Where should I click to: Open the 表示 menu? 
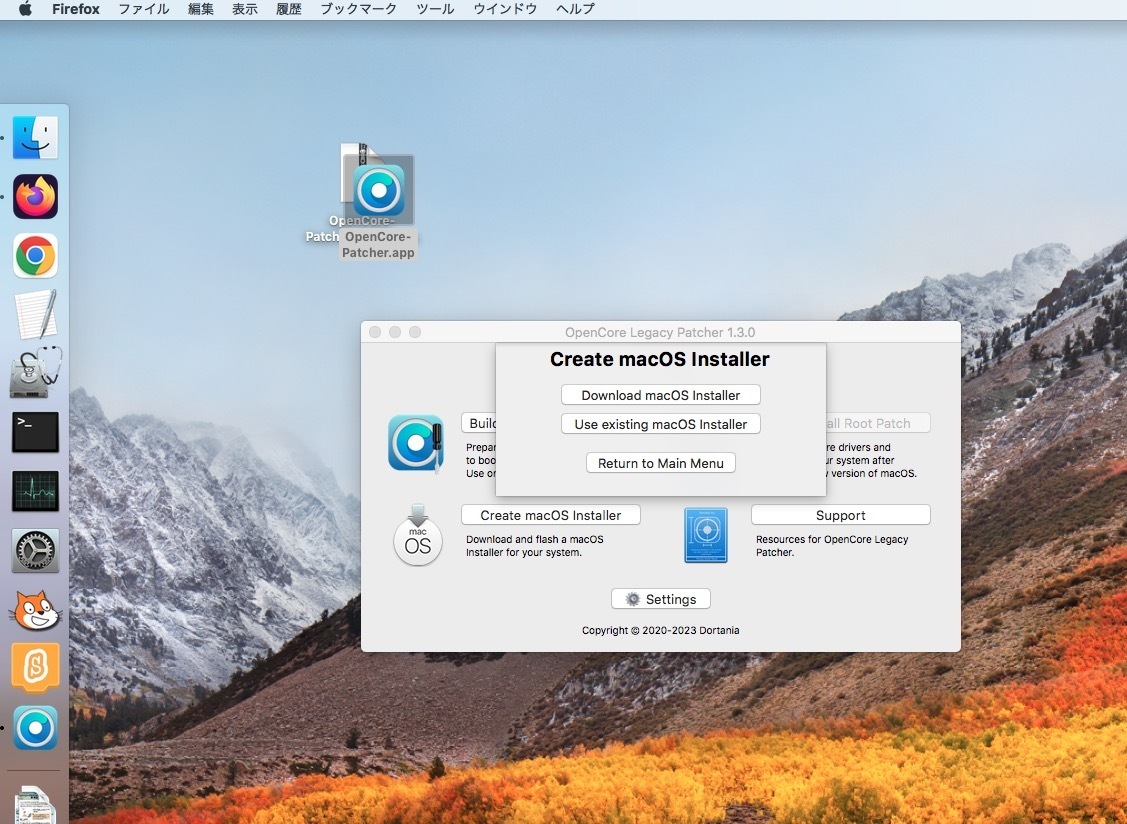(x=244, y=9)
